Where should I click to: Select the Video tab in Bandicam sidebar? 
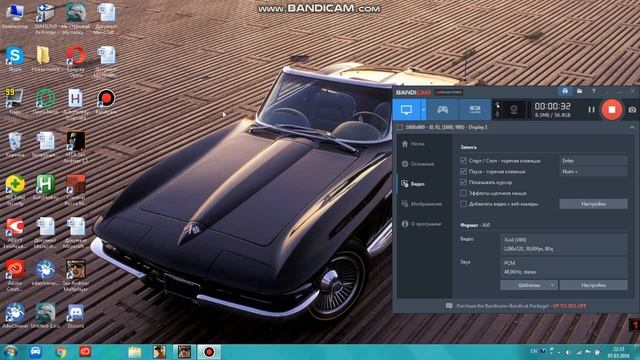pyautogui.click(x=413, y=184)
